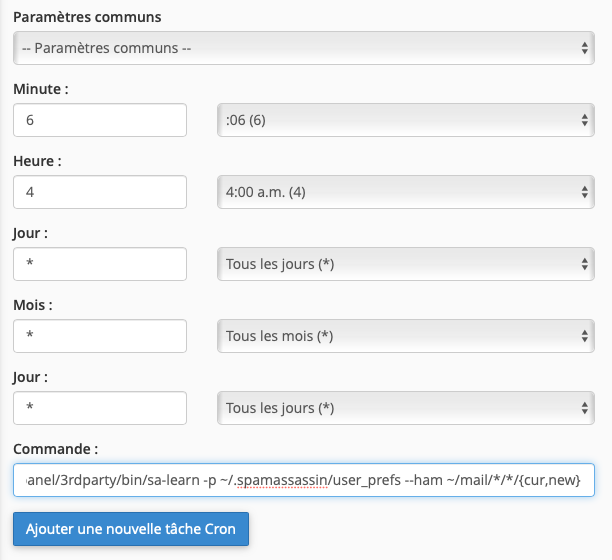Click the misspelled spamassassin word in command
The image size is (612, 560).
(x=282, y=480)
